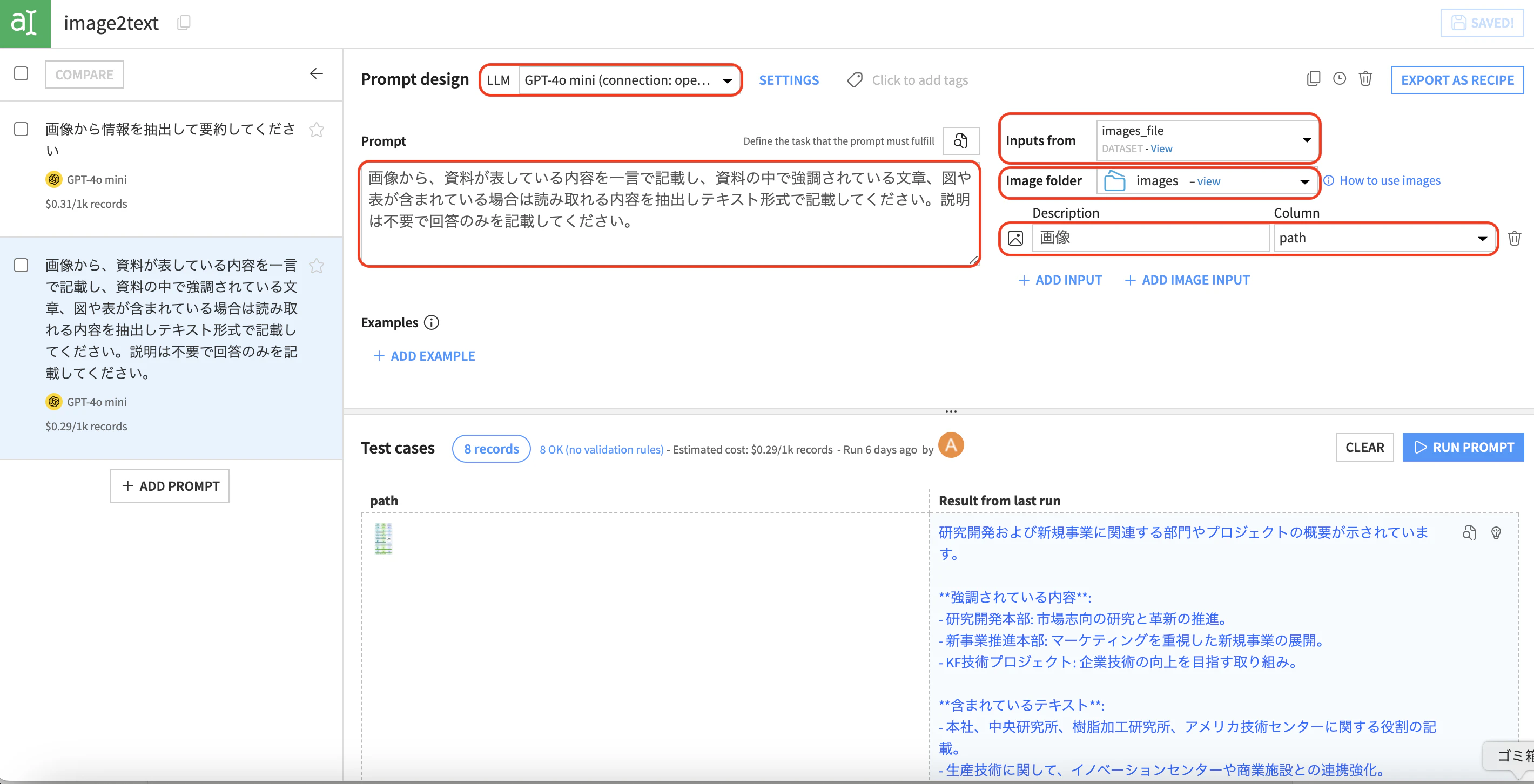This screenshot has height=784, width=1534.
Task: Click ADD EXAMPLE link
Action: pos(424,356)
